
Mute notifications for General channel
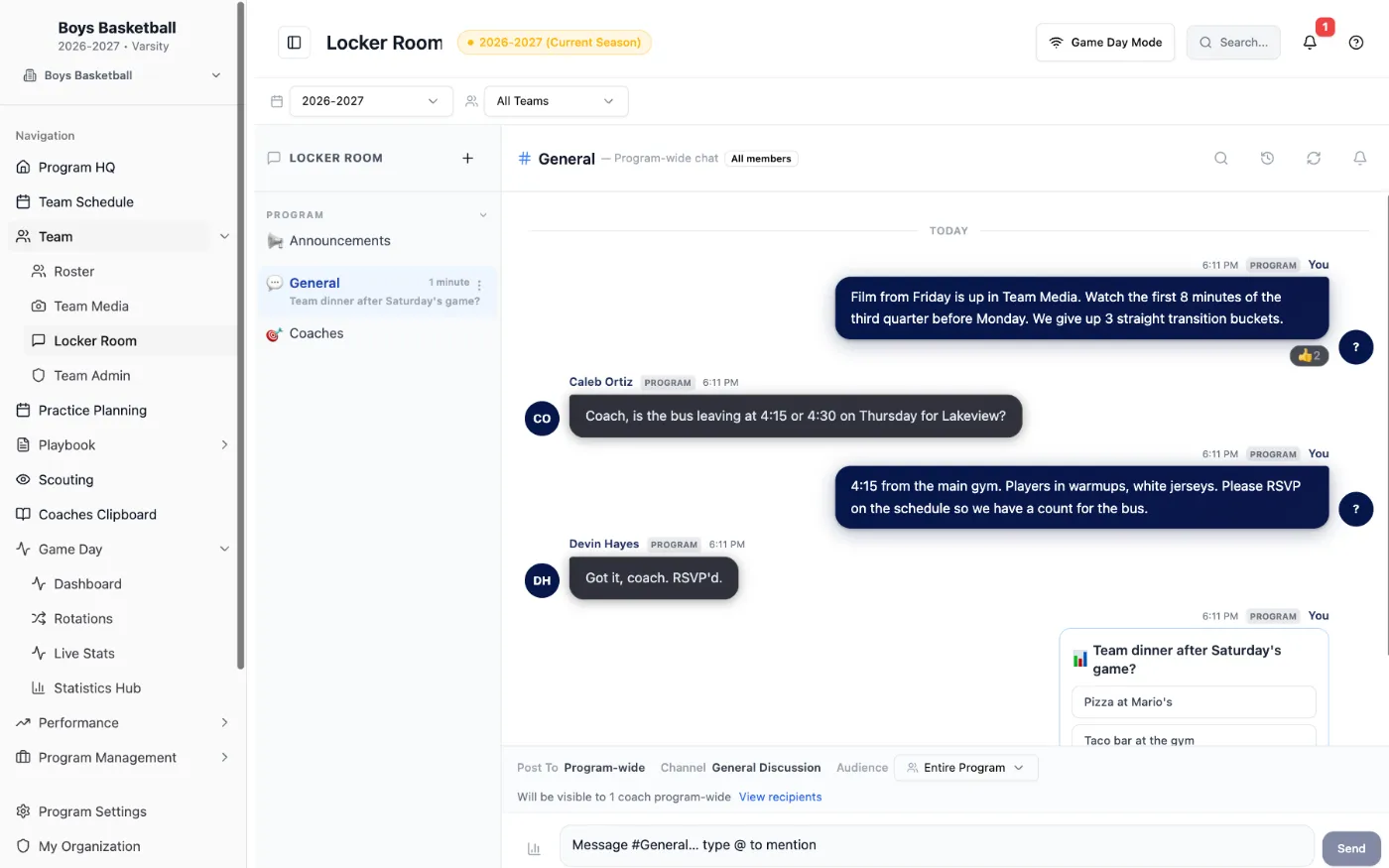tap(1360, 158)
